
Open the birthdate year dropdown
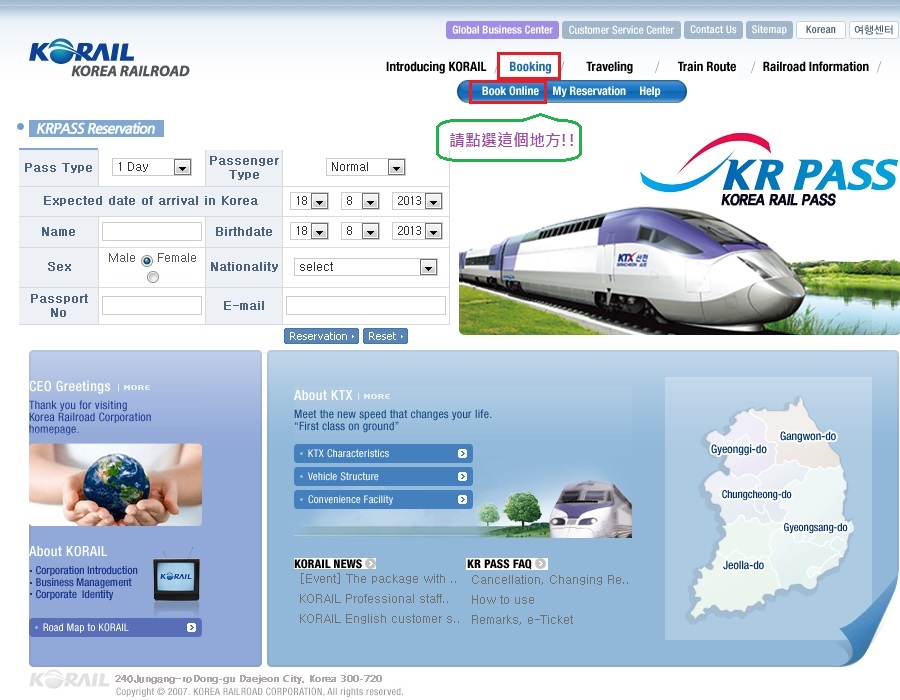coord(417,231)
